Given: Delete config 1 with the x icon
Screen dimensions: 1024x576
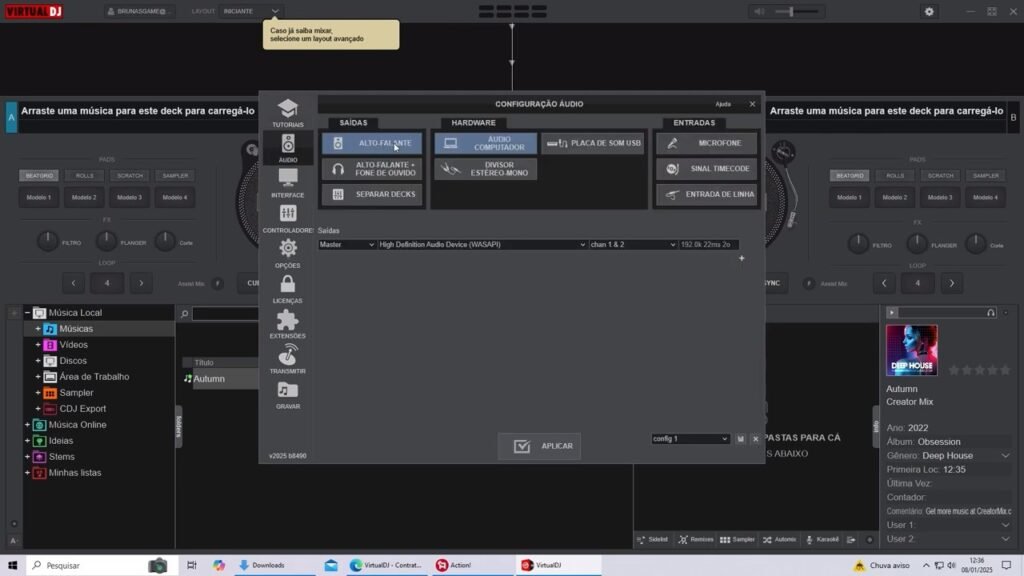Looking at the screenshot, I should pos(756,439).
